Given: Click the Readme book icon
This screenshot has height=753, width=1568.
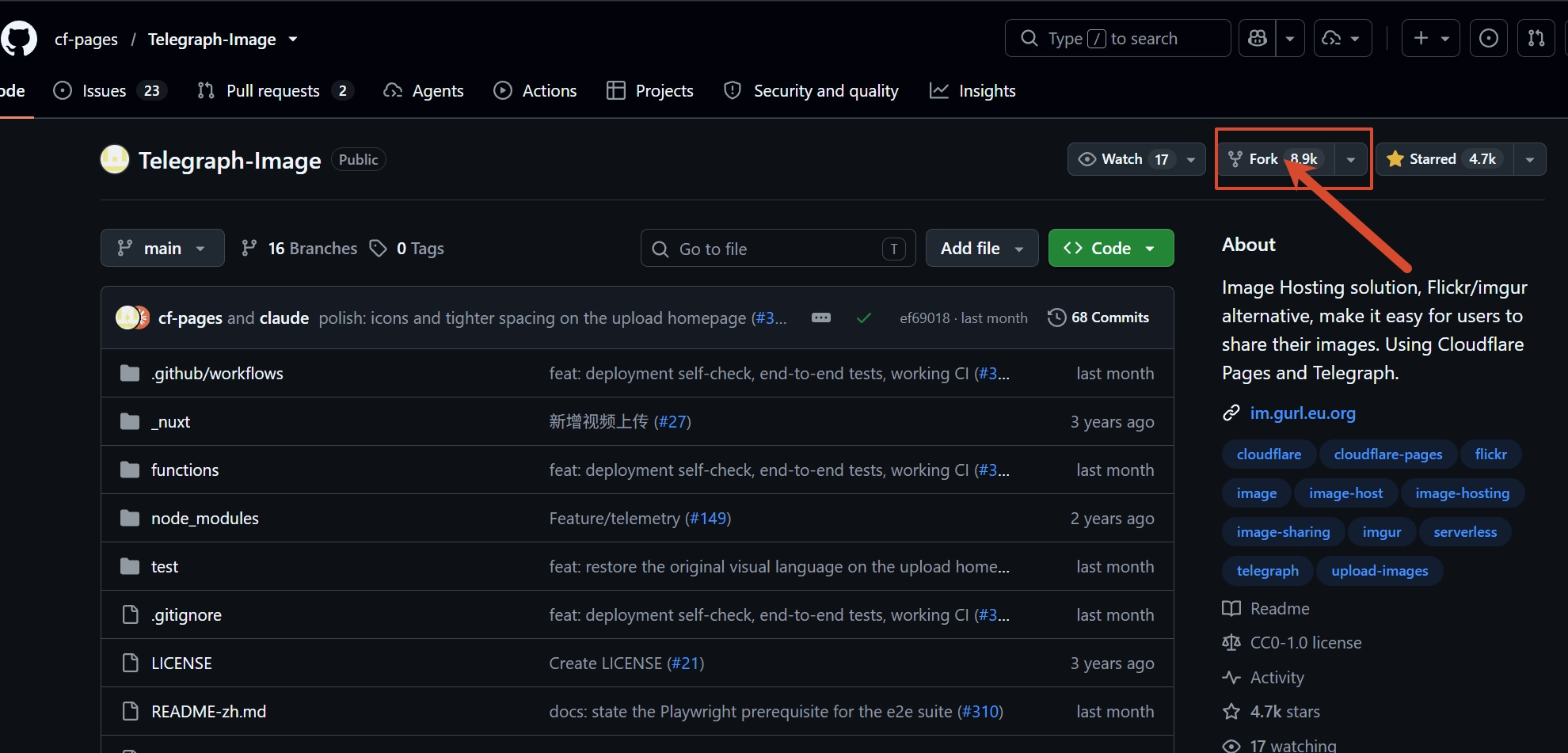Looking at the screenshot, I should pyautogui.click(x=1231, y=608).
